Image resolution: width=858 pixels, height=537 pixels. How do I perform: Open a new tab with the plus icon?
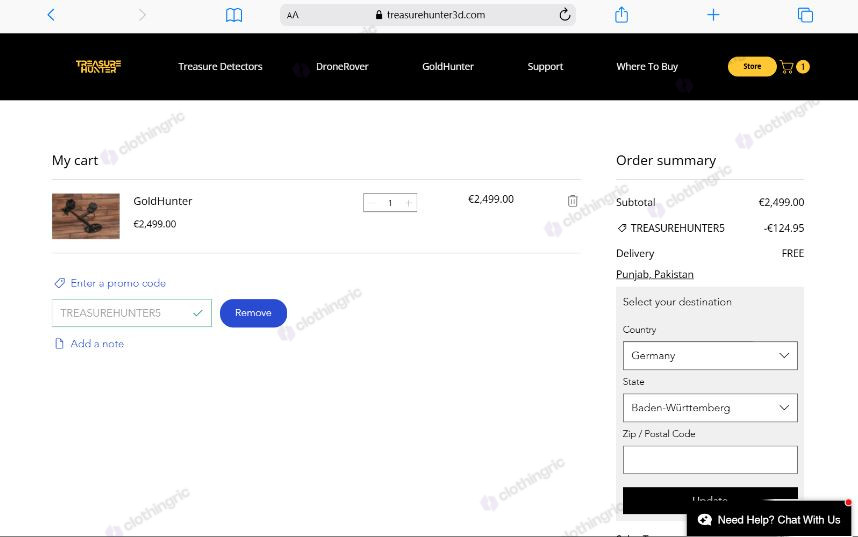(x=713, y=15)
